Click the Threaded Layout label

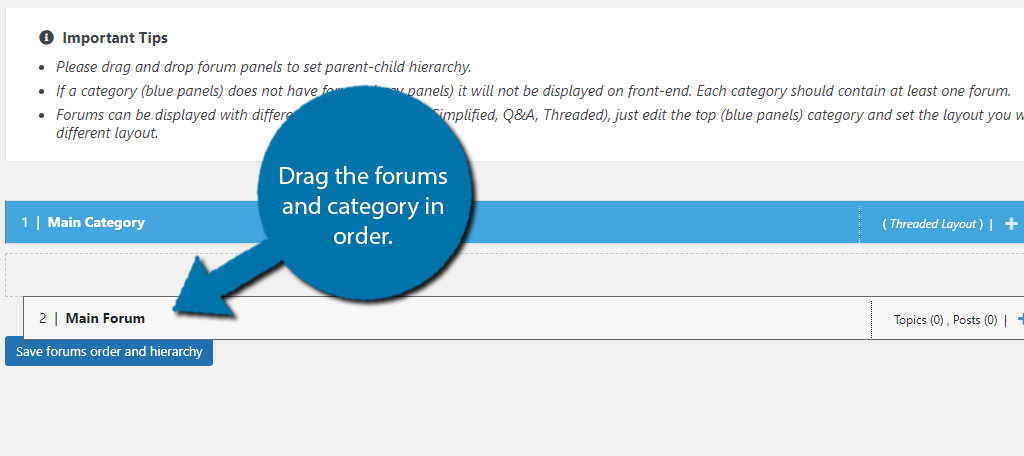933,223
